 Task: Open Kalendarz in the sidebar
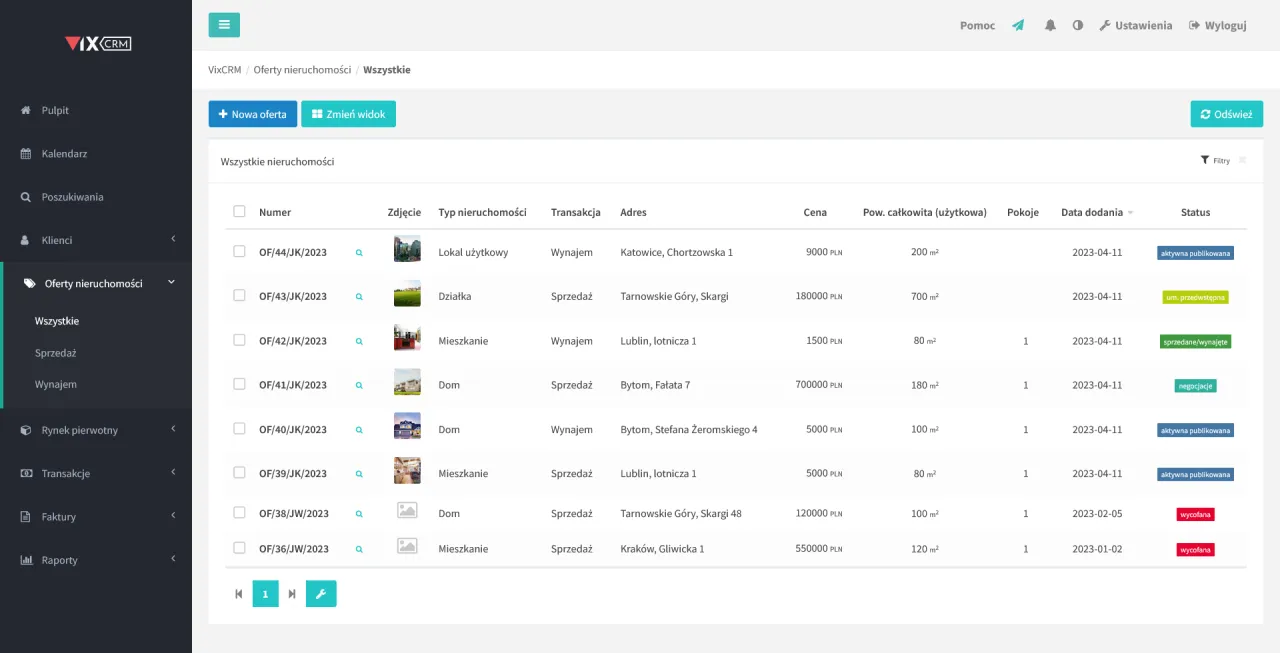[x=64, y=154]
